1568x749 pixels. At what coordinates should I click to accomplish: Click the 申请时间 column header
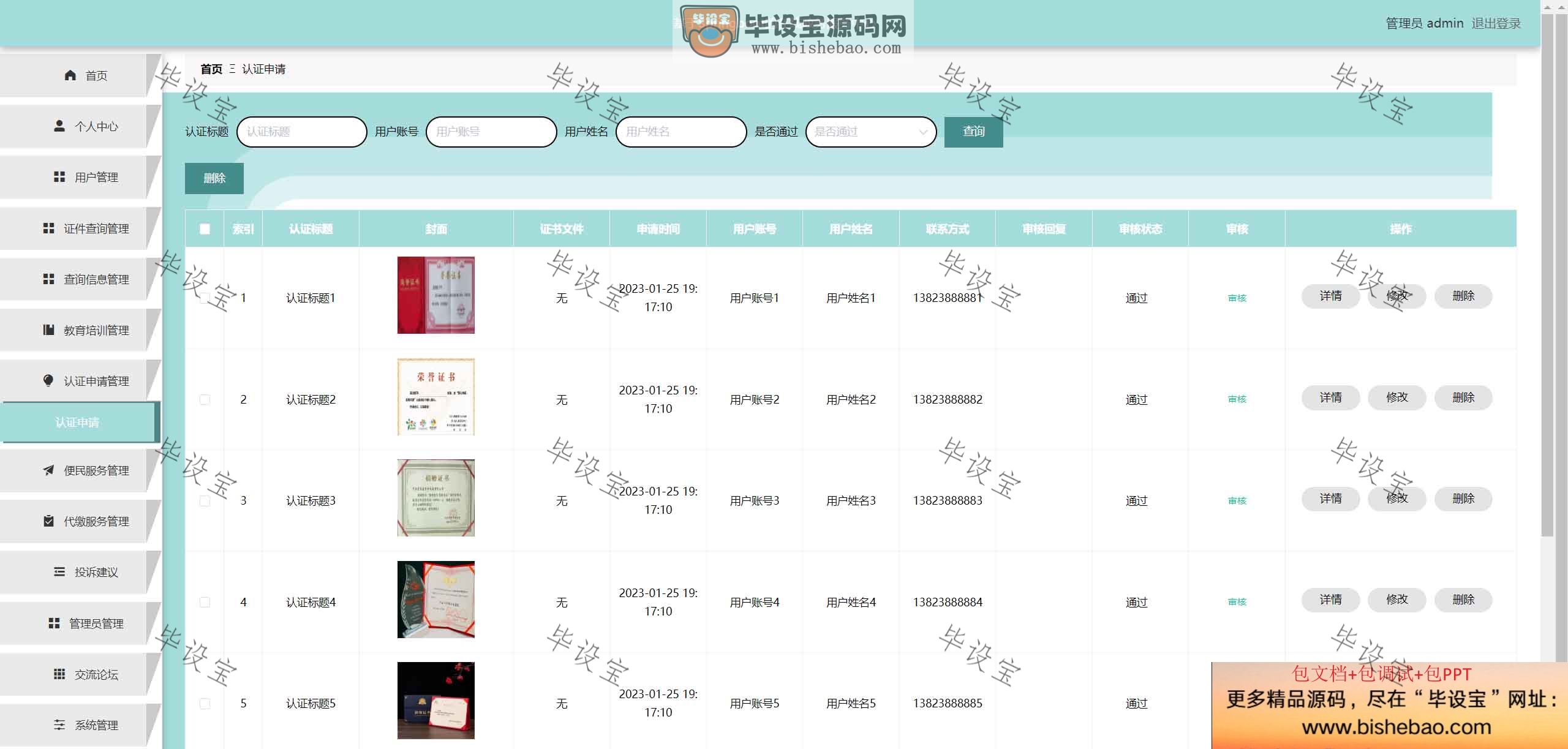point(658,229)
